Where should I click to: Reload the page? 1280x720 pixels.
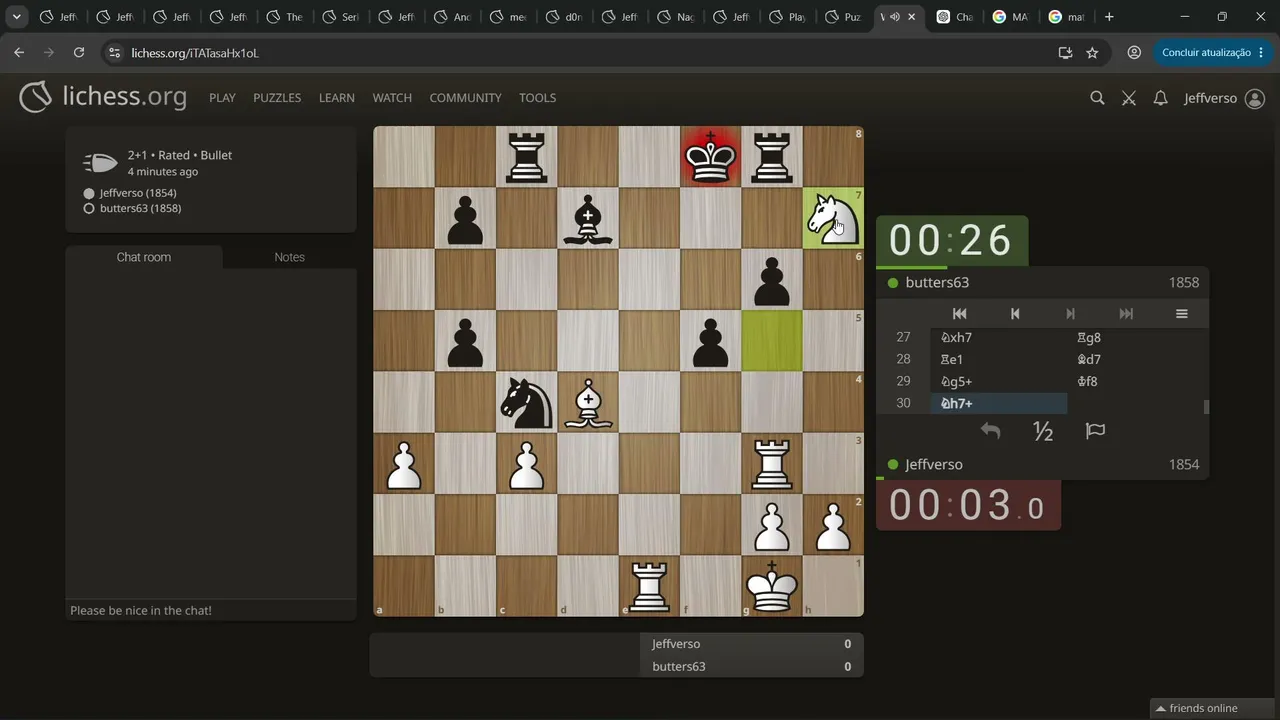79,53
